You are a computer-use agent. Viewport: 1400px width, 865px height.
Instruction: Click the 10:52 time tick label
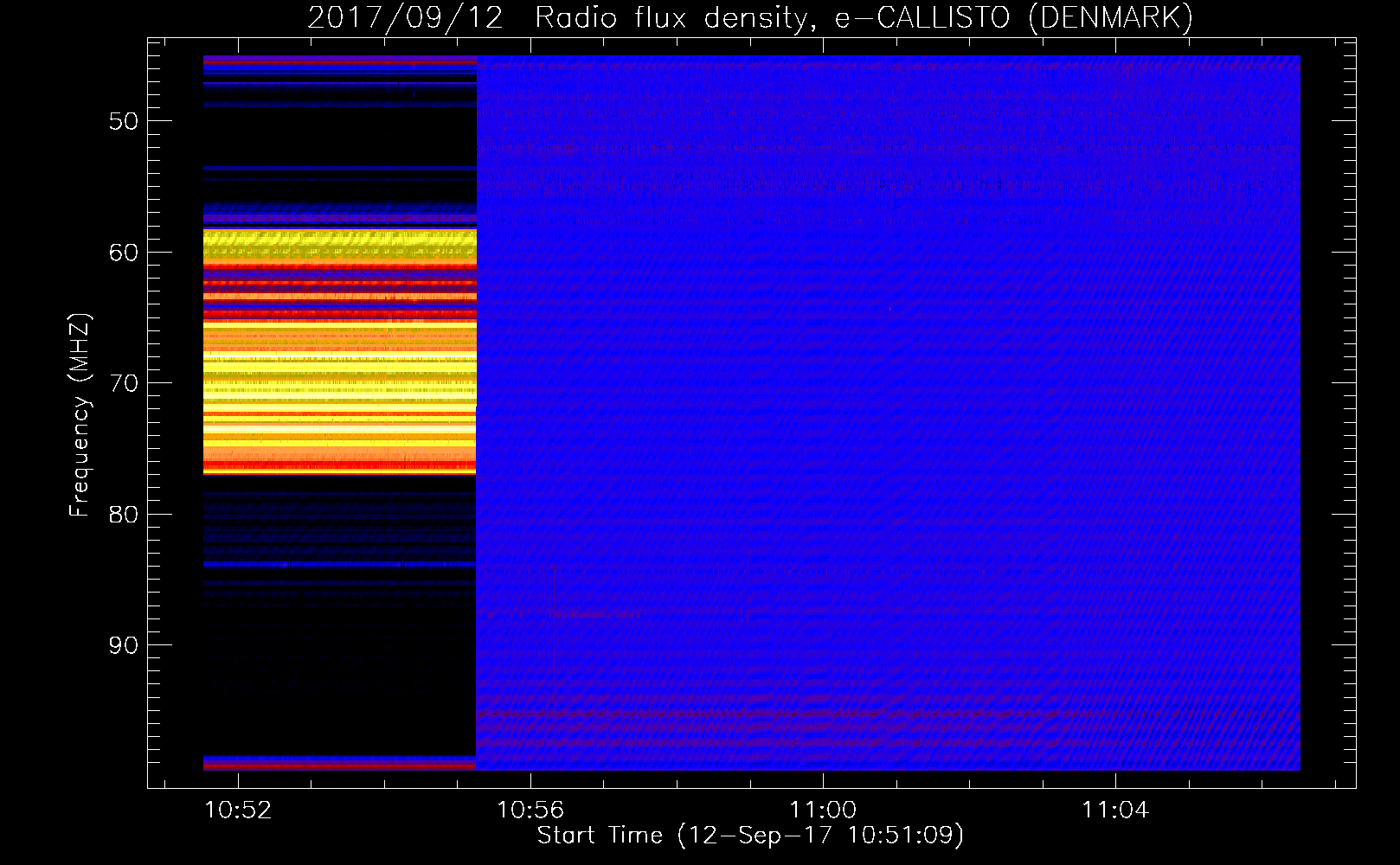[238, 810]
